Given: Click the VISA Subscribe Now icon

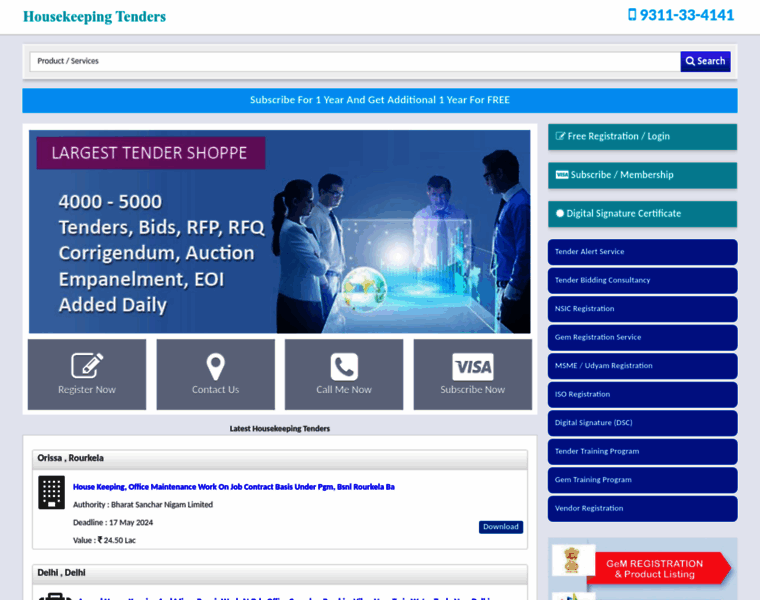Looking at the screenshot, I should tap(473, 366).
